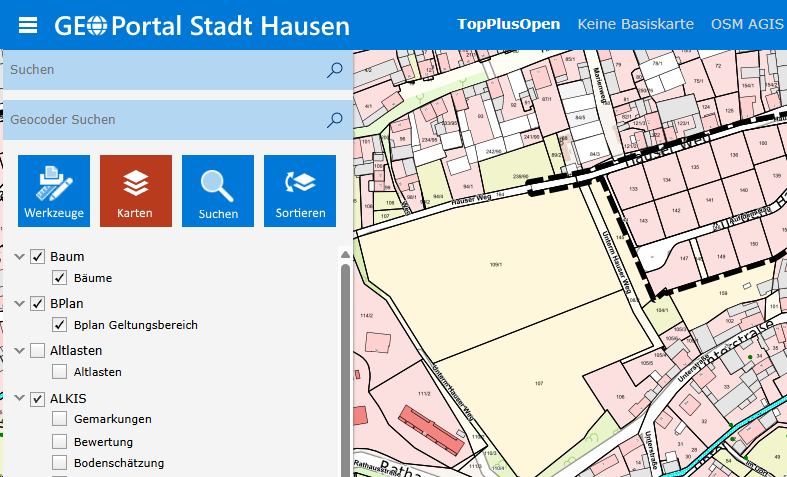
Task: Collapse the Baum group
Action: pyautogui.click(x=20, y=257)
